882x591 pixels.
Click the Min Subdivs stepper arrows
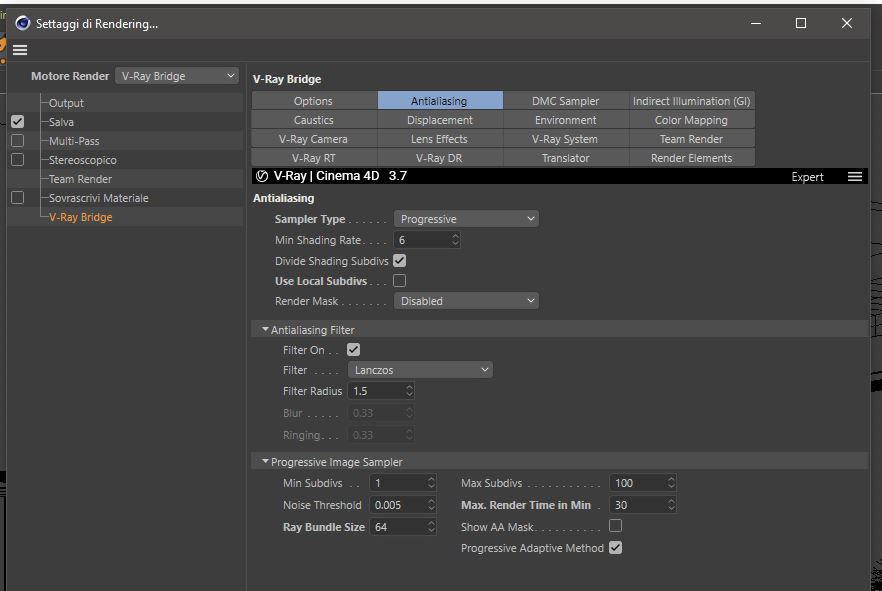point(431,483)
